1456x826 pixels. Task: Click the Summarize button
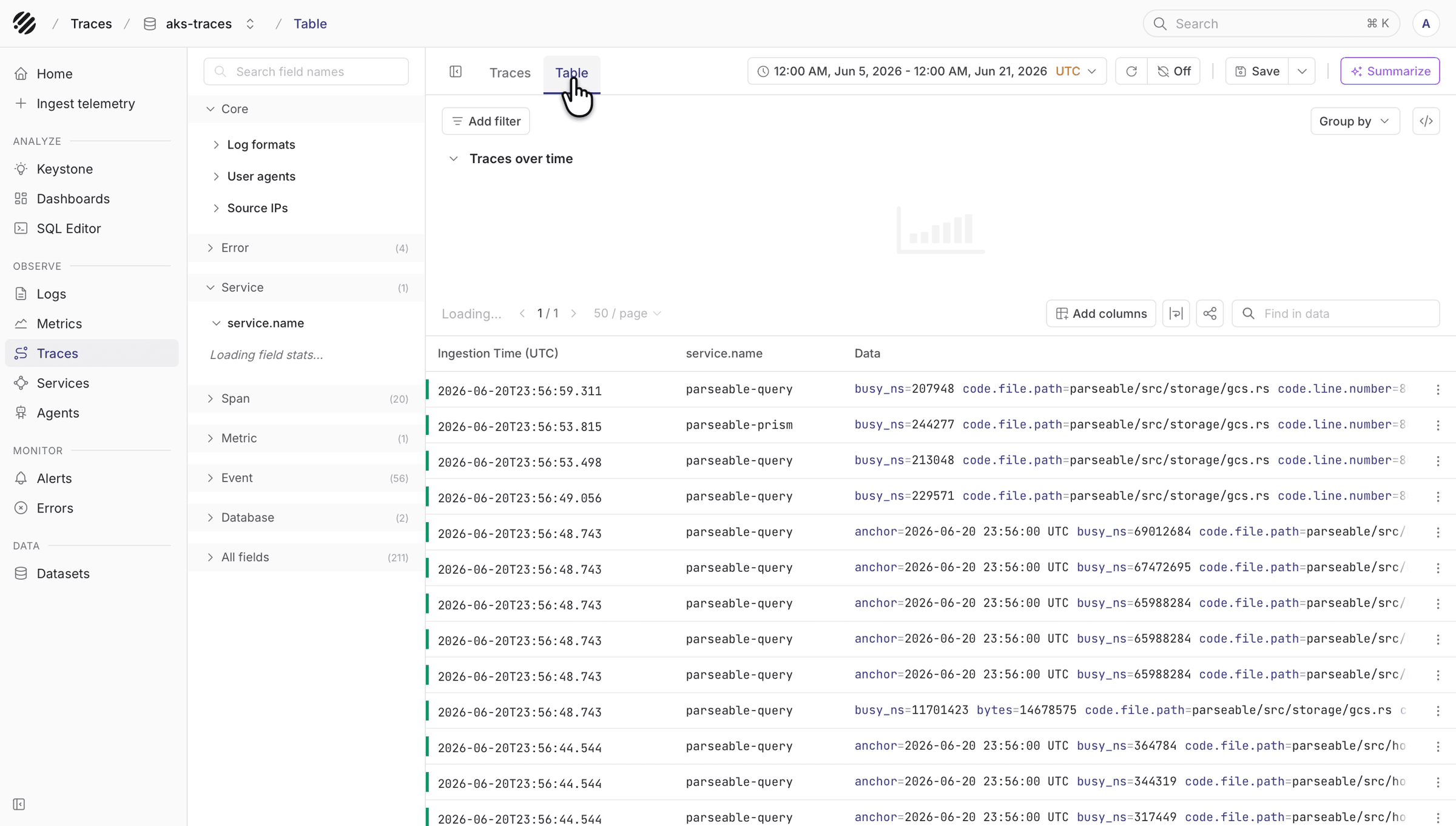click(x=1390, y=72)
